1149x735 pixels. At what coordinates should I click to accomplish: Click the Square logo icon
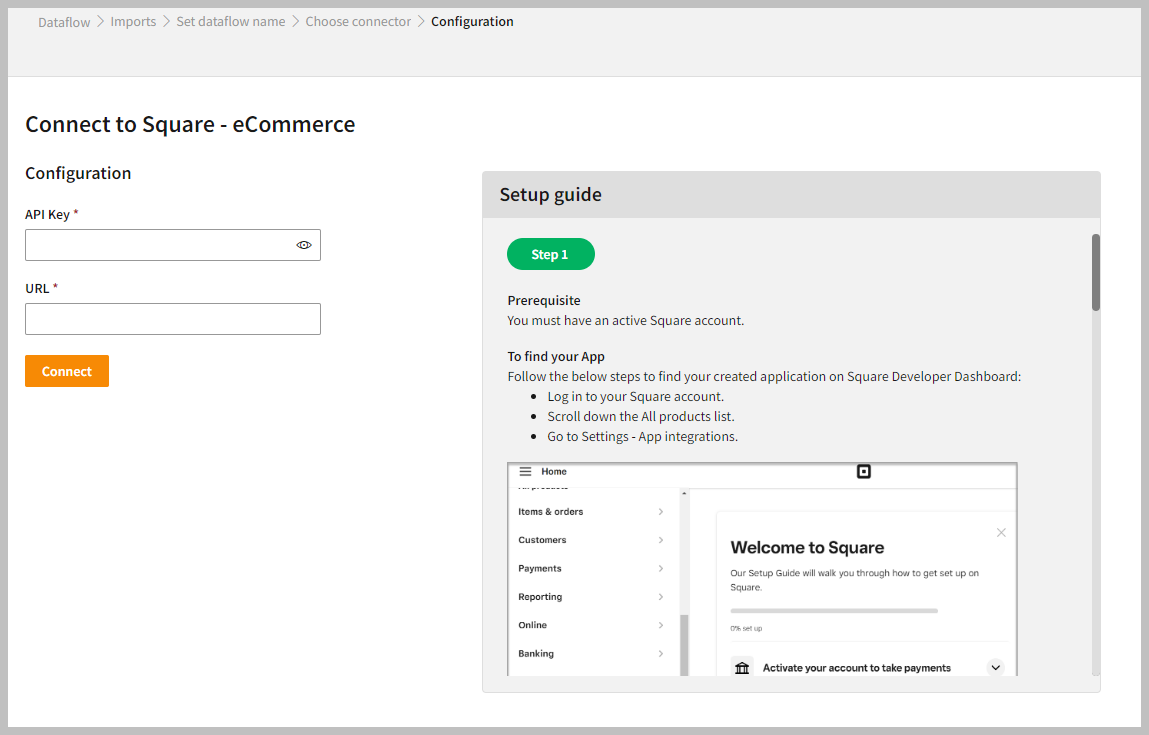point(864,472)
